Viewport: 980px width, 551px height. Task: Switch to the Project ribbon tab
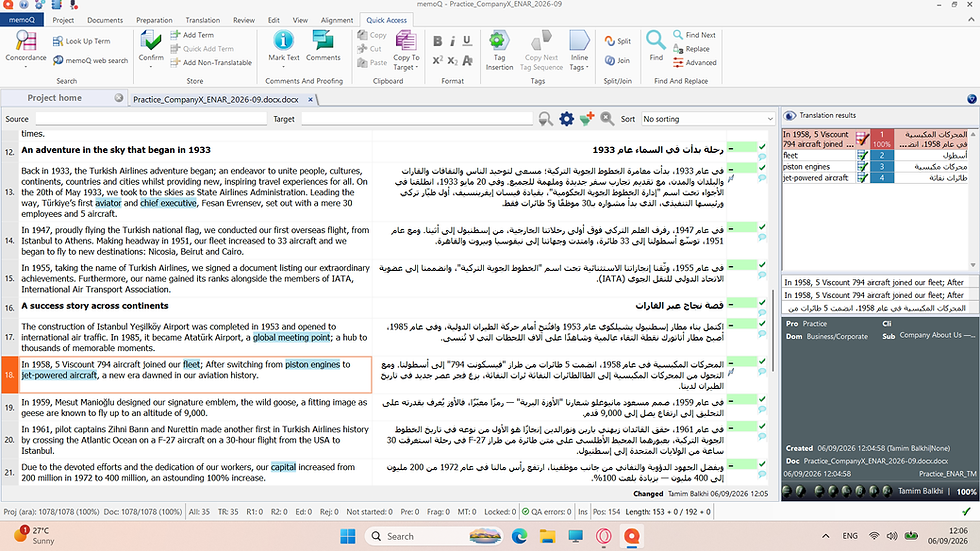pyautogui.click(x=63, y=20)
